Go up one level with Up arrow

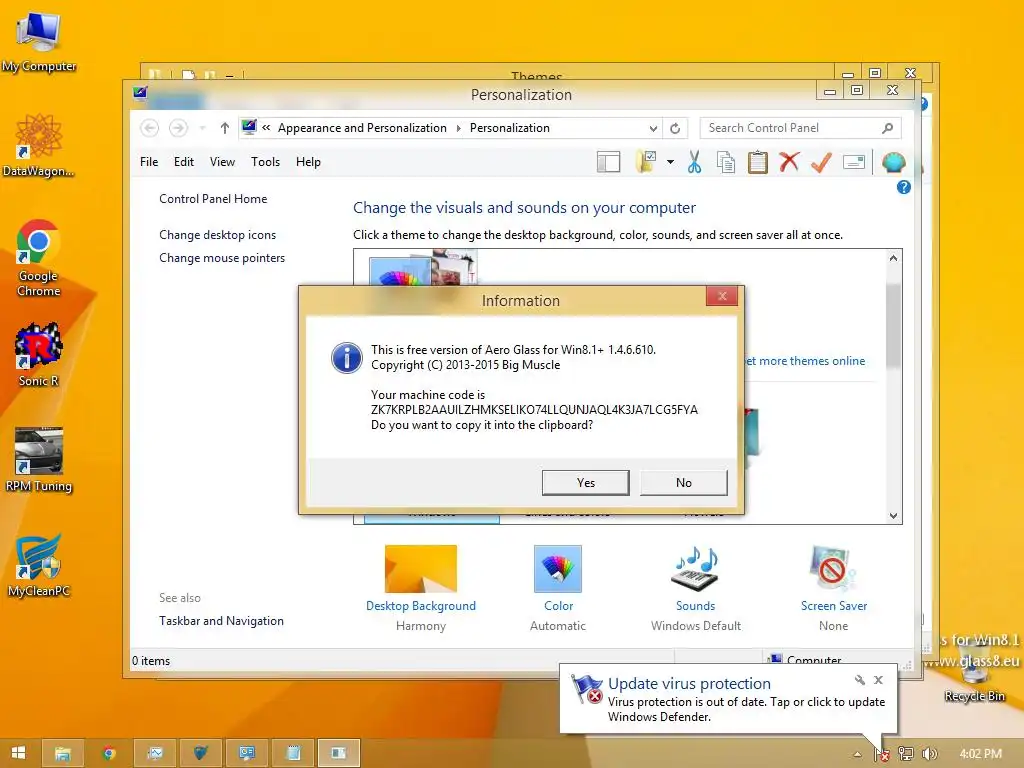click(225, 128)
